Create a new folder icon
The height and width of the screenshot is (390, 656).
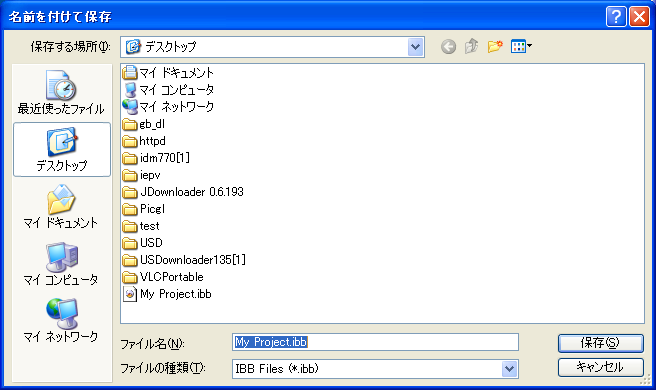click(495, 46)
